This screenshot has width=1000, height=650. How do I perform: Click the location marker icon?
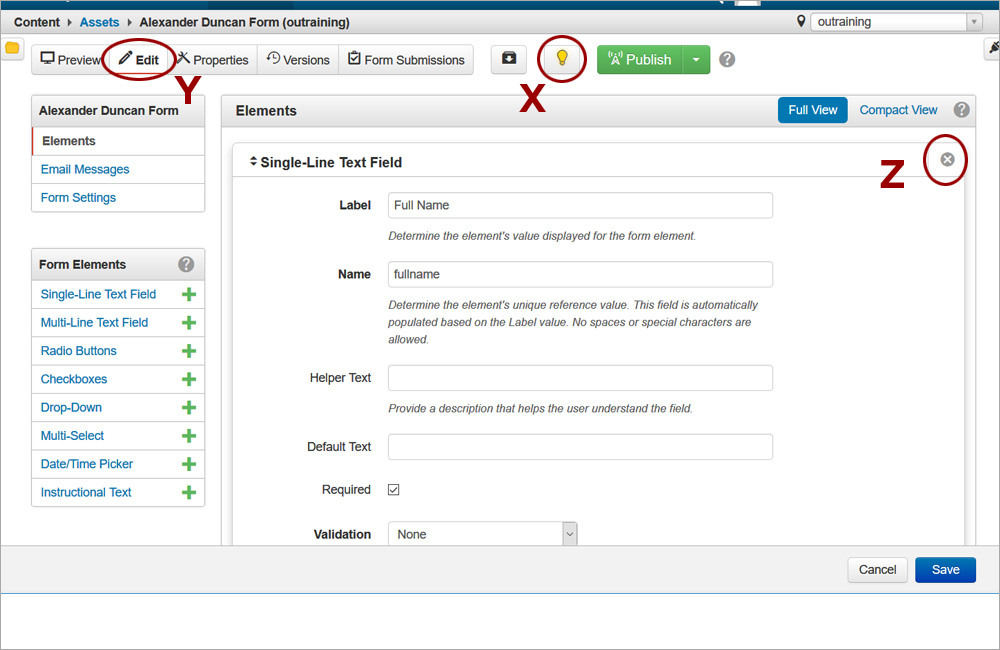tap(801, 21)
